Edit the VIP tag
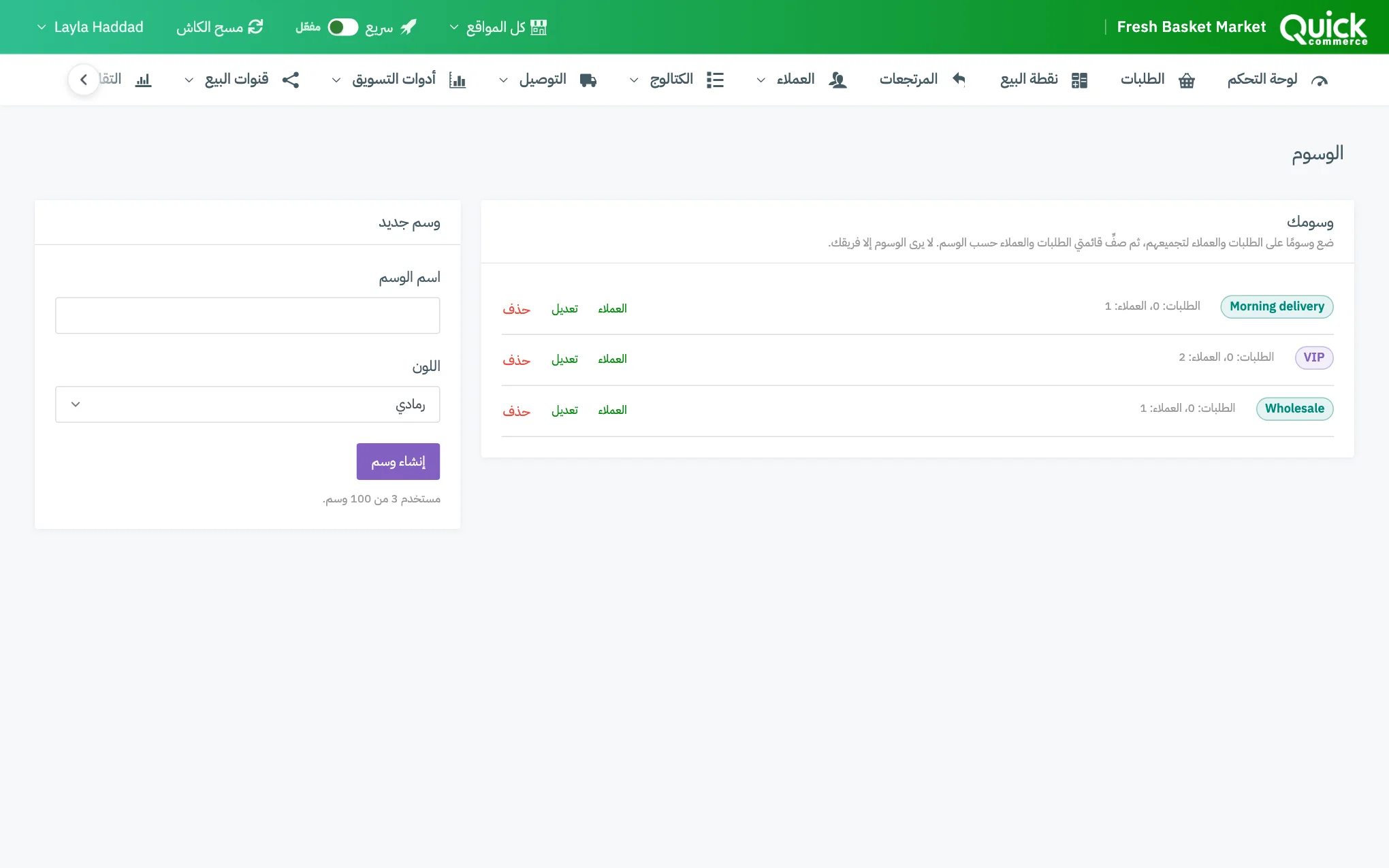Image resolution: width=1389 pixels, height=868 pixels. [x=564, y=359]
